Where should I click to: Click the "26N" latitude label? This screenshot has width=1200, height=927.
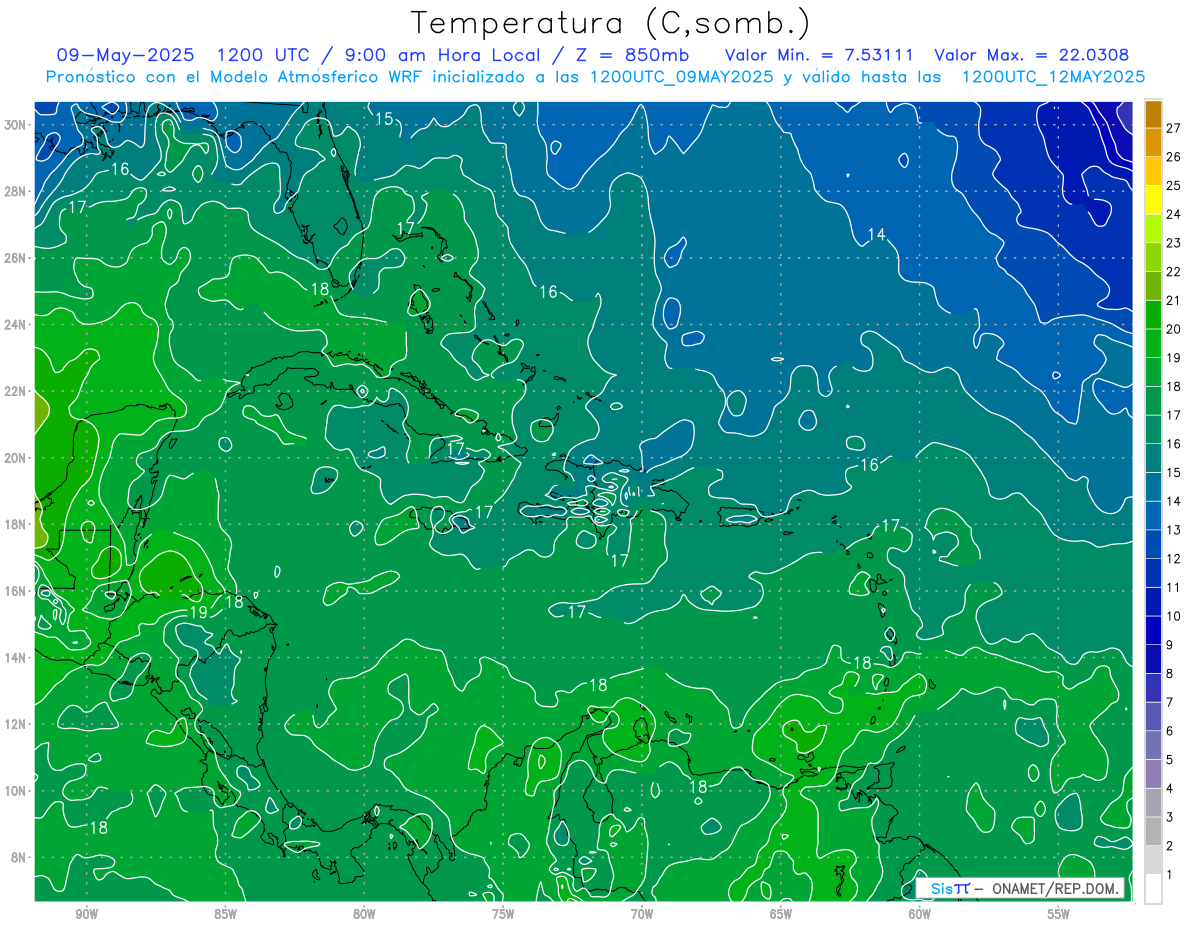coord(16,258)
